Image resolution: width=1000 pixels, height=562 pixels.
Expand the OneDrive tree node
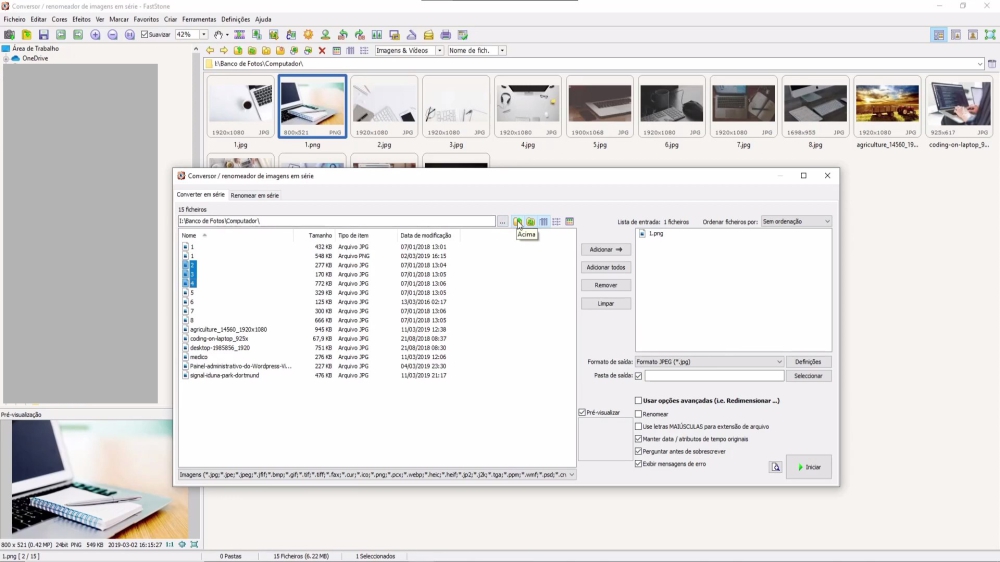(x=6, y=58)
